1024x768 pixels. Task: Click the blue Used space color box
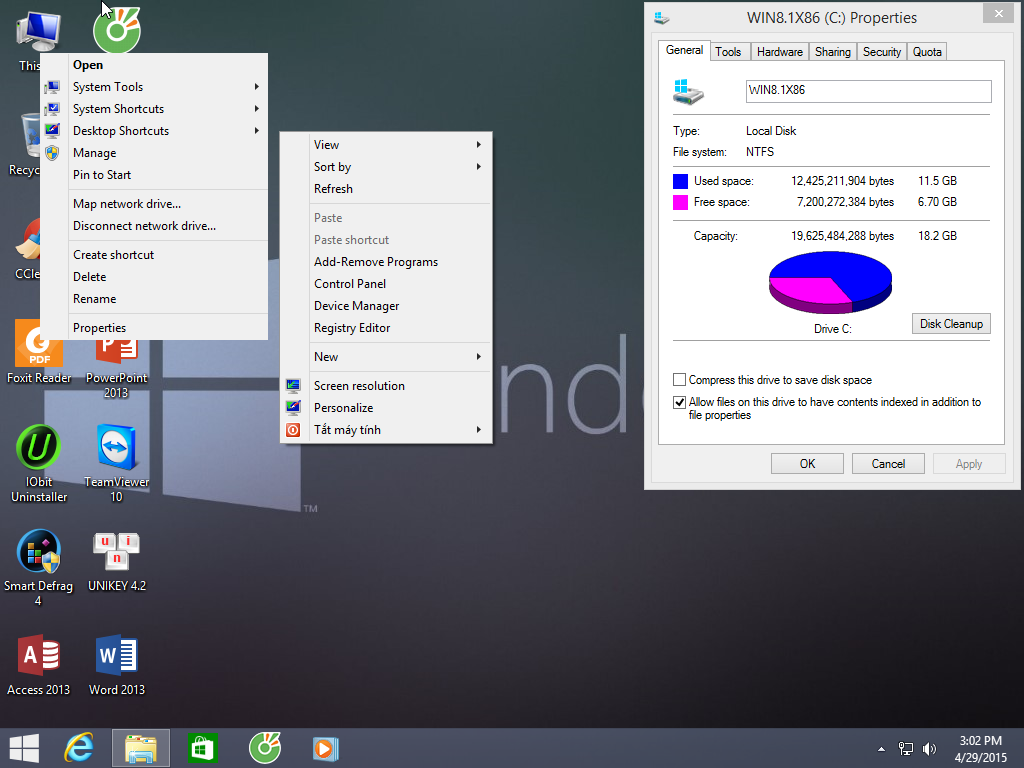681,181
